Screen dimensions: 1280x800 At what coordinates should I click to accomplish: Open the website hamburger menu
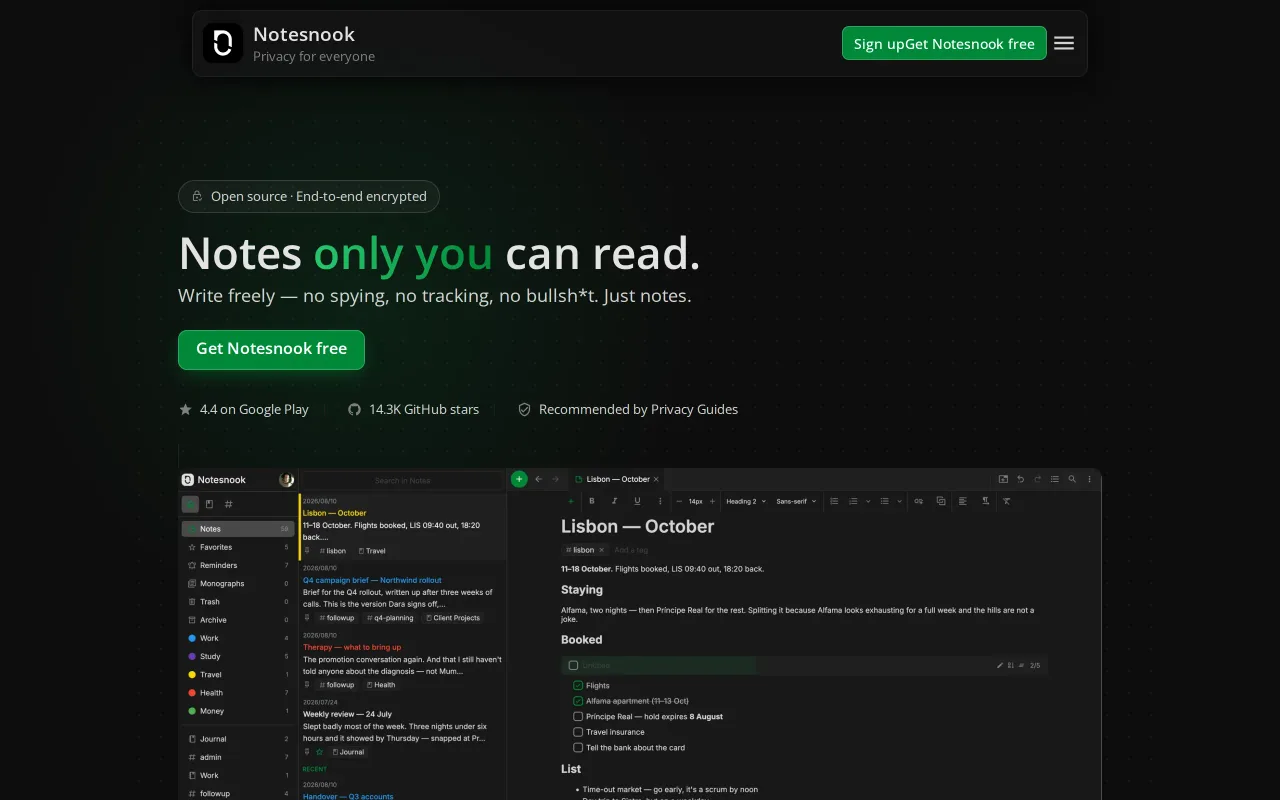tap(1064, 43)
